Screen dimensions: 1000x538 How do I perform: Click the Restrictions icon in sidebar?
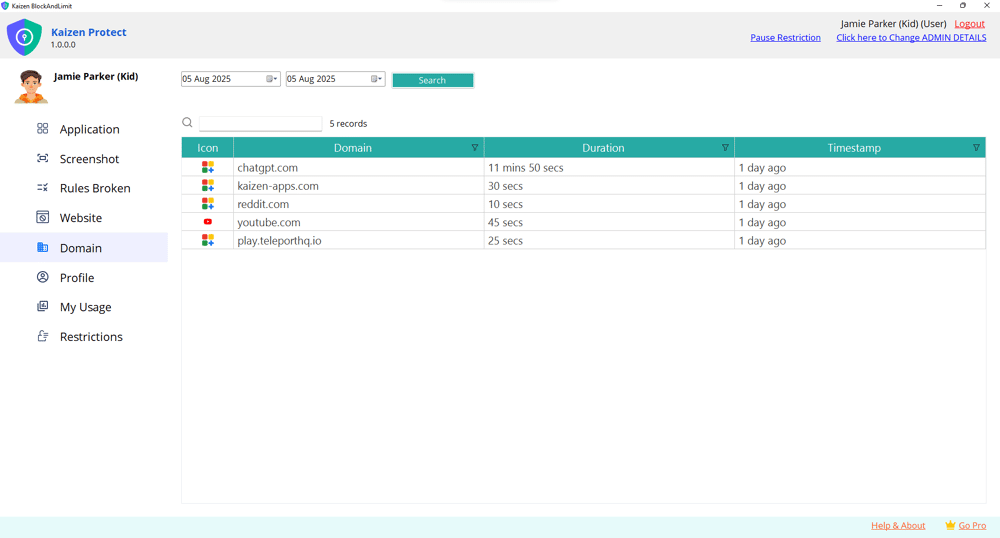click(42, 336)
